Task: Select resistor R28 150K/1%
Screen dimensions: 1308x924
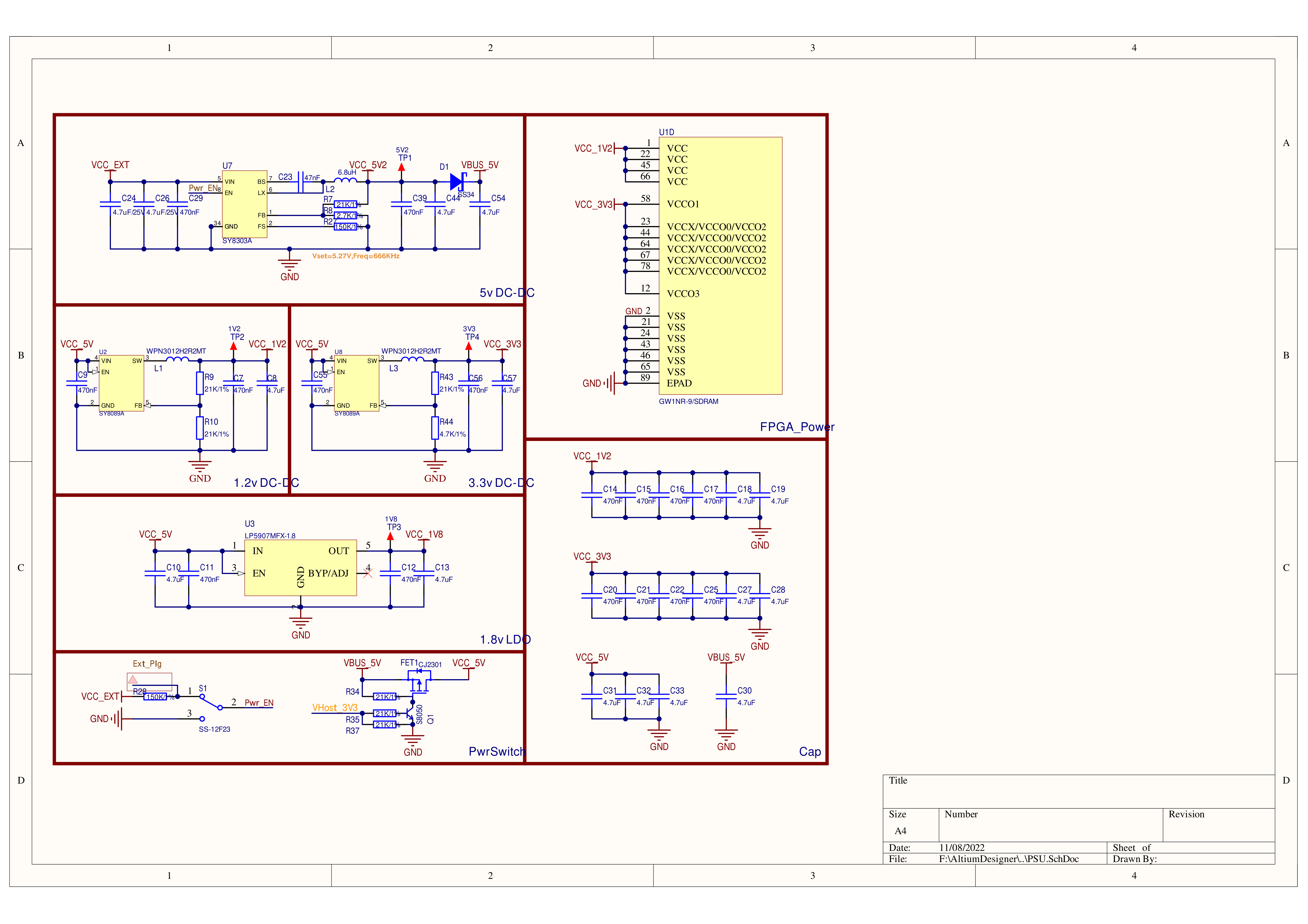Action: click(x=155, y=697)
